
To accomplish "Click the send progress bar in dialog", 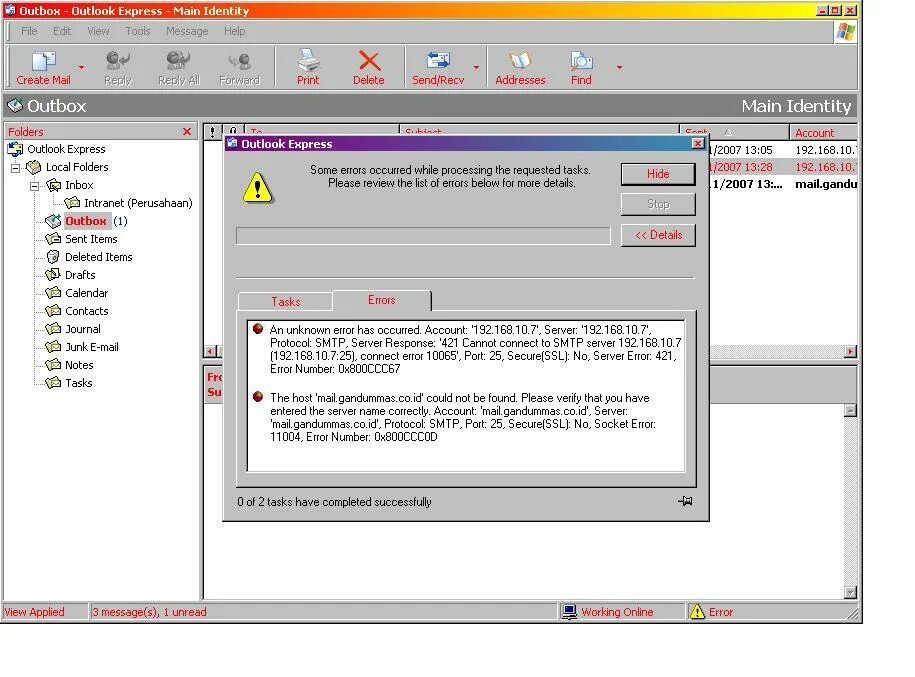I will pos(423,236).
